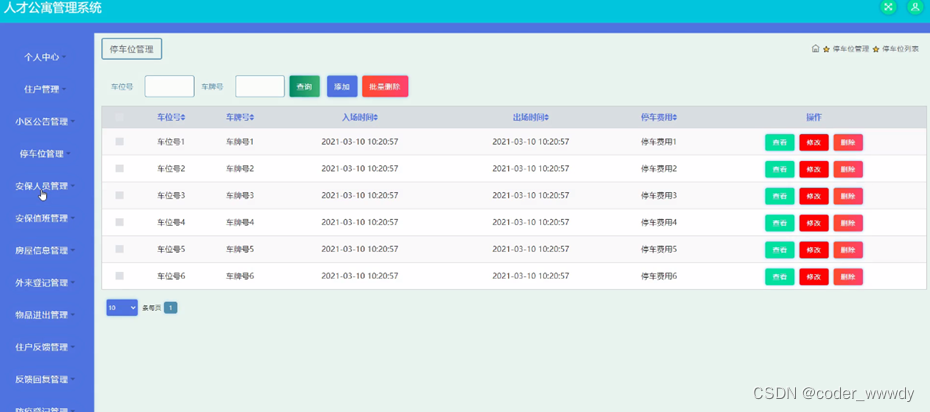The height and width of the screenshot is (412, 930).
Task: Edit row 车位号1 with 修改 button
Action: tap(814, 142)
